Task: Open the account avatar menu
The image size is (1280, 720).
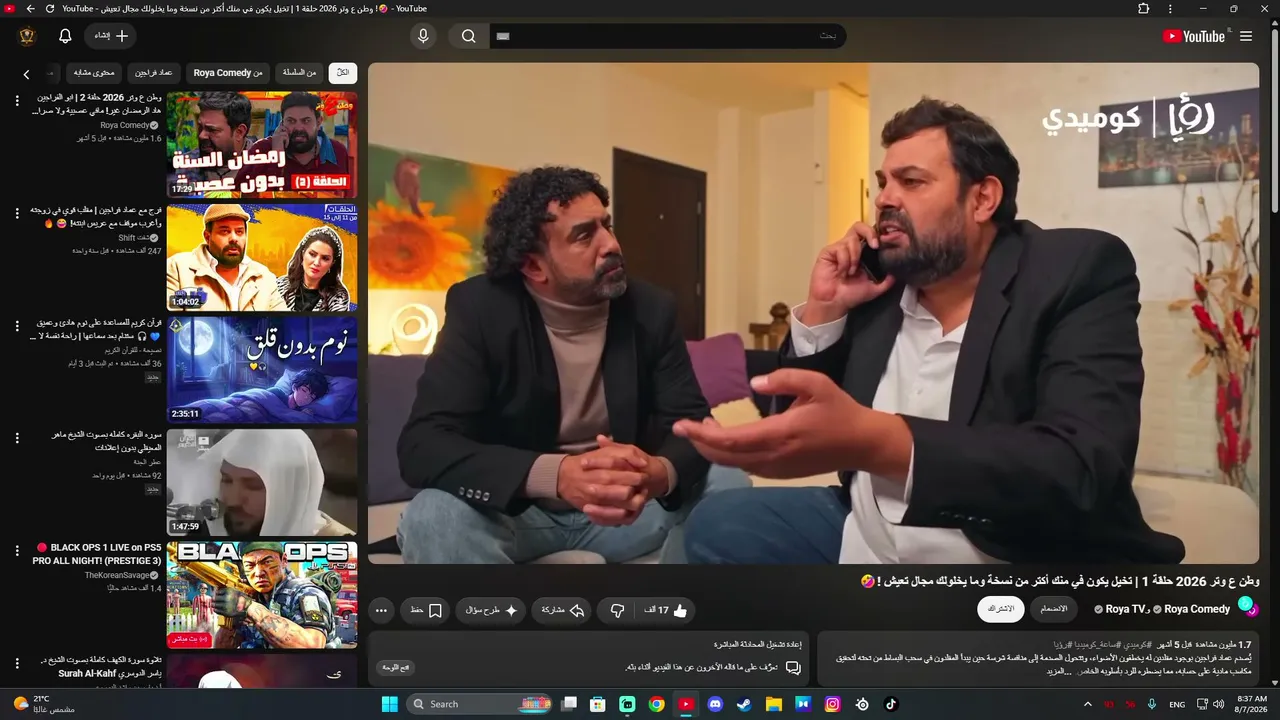Action: click(27, 36)
